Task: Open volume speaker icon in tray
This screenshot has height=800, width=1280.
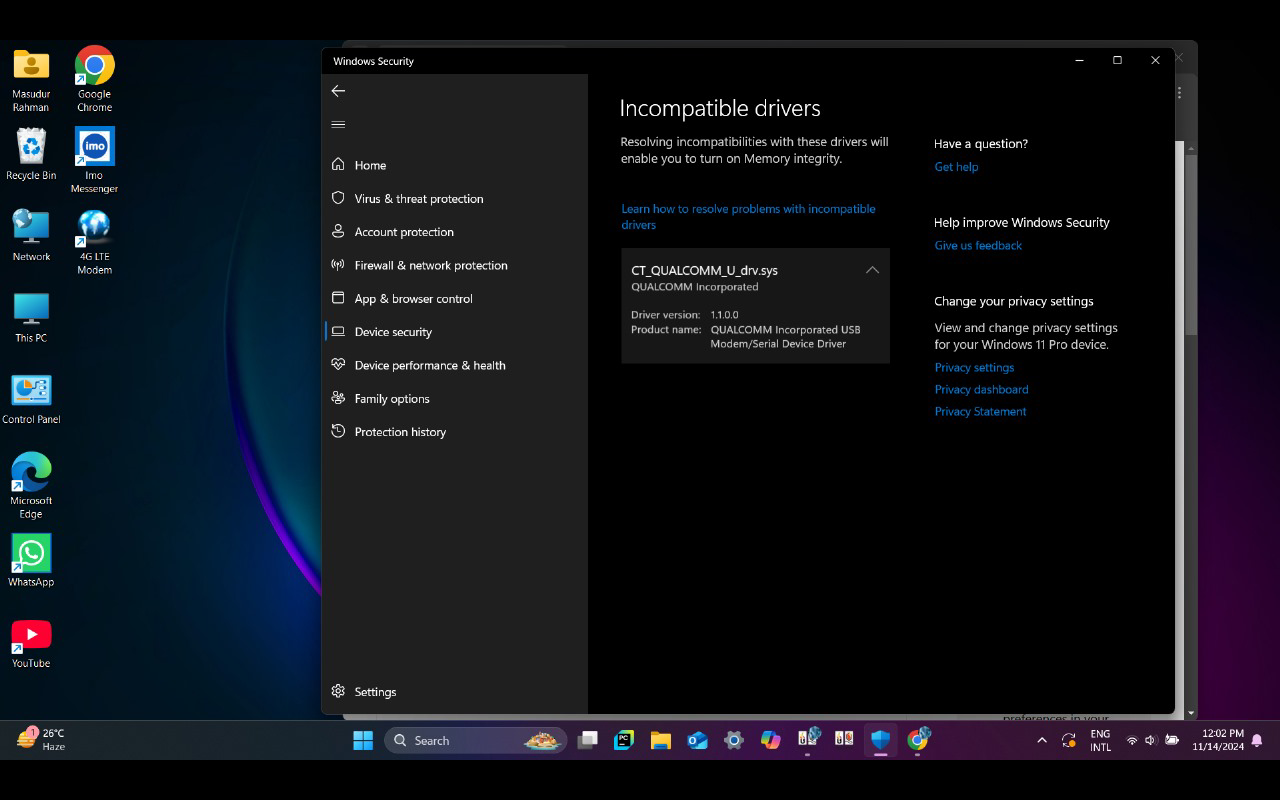Action: tap(1150, 740)
